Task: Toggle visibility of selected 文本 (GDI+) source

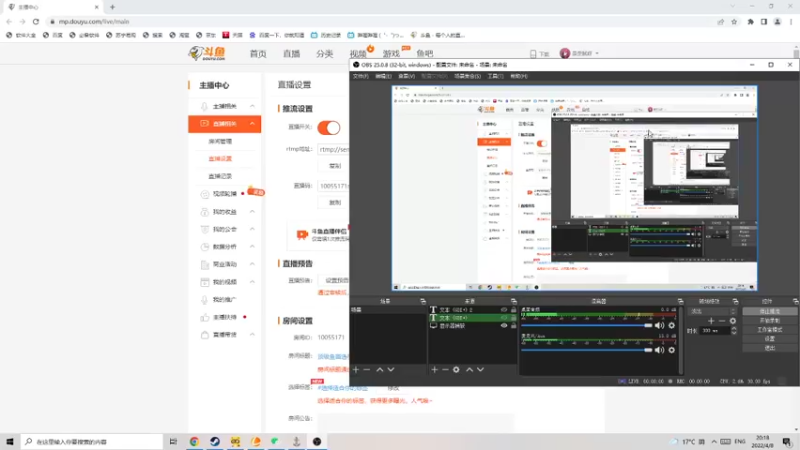Action: [x=504, y=318]
